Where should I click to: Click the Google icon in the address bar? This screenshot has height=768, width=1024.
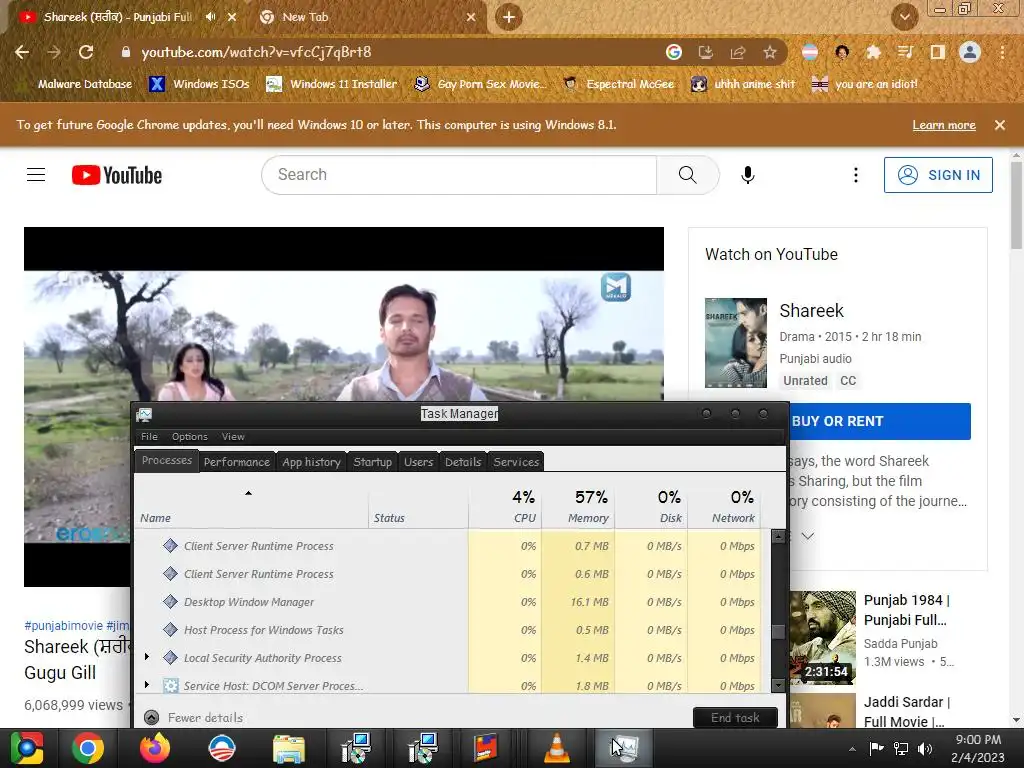[x=674, y=52]
